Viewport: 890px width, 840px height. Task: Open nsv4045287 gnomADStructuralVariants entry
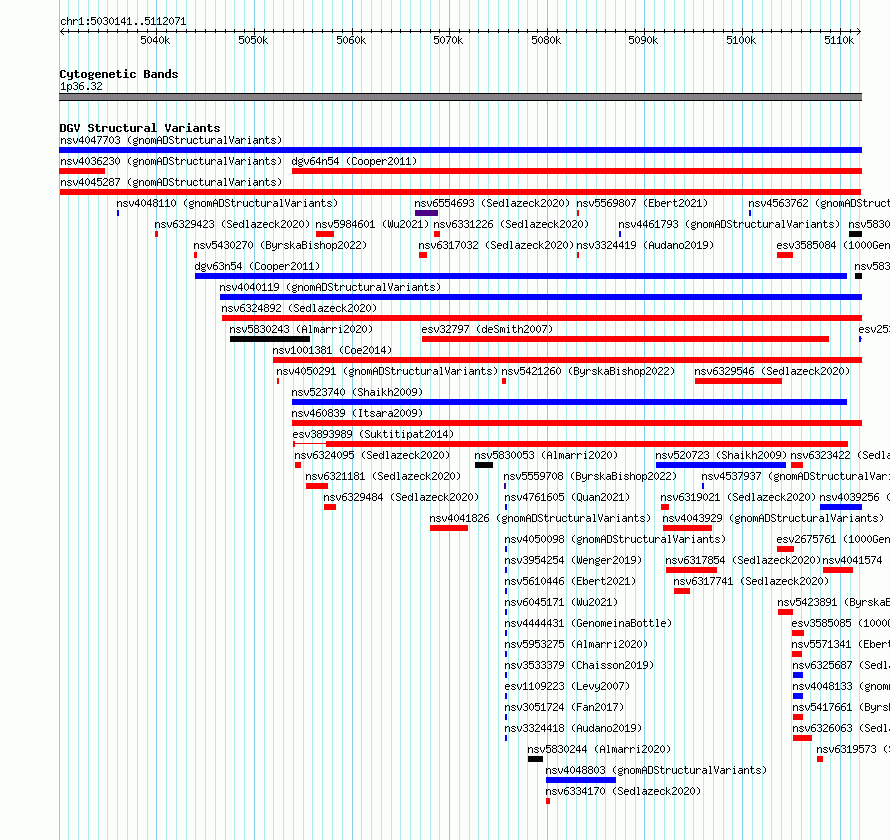(171, 182)
